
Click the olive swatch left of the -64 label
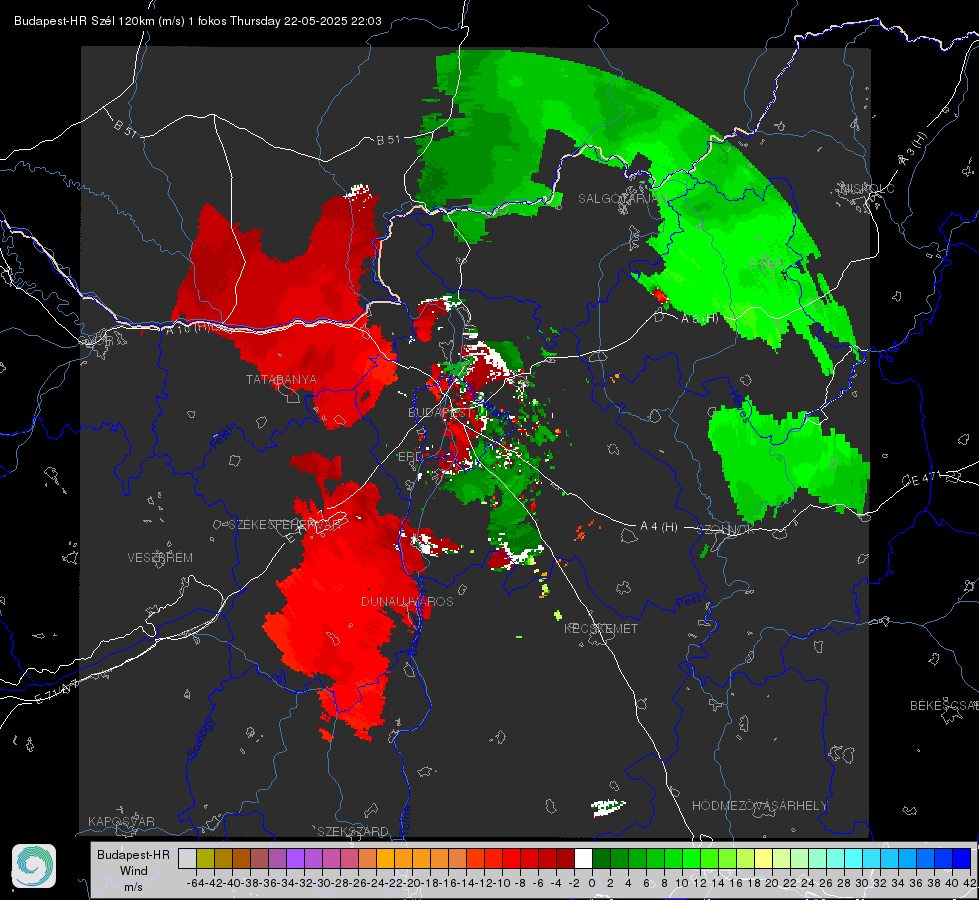click(205, 859)
